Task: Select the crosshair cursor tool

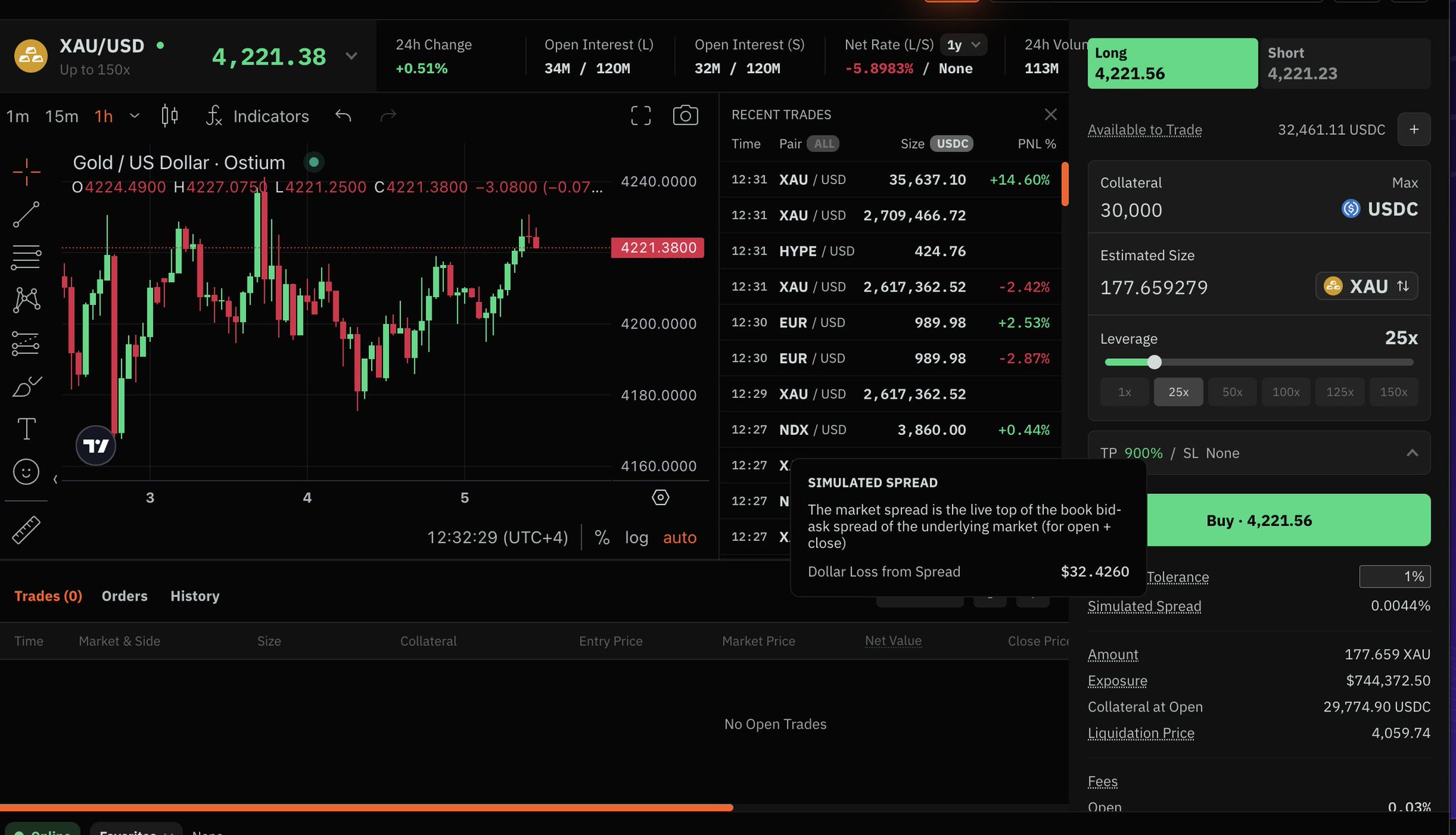Action: [26, 171]
